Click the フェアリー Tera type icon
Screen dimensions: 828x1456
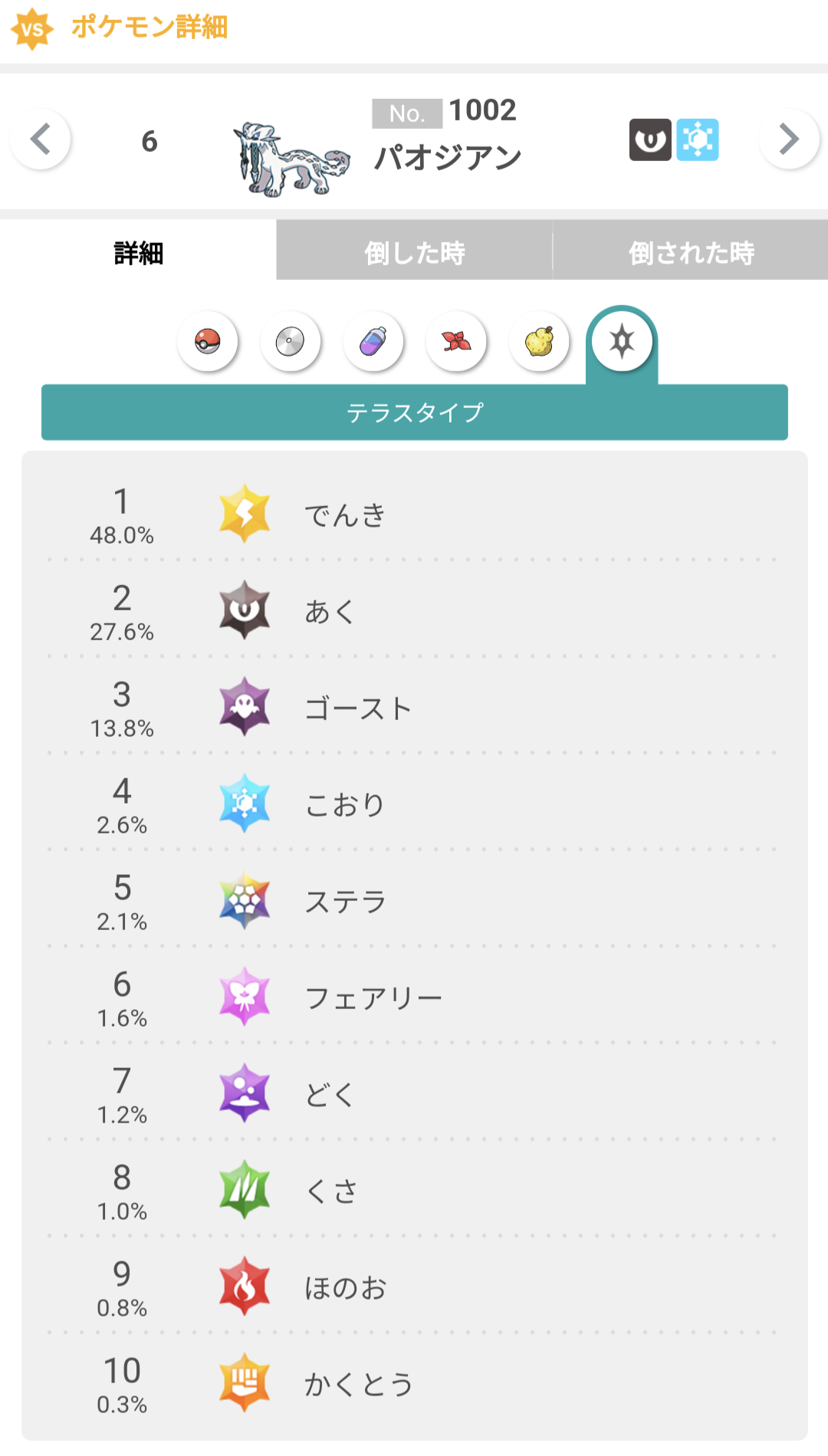(245, 997)
